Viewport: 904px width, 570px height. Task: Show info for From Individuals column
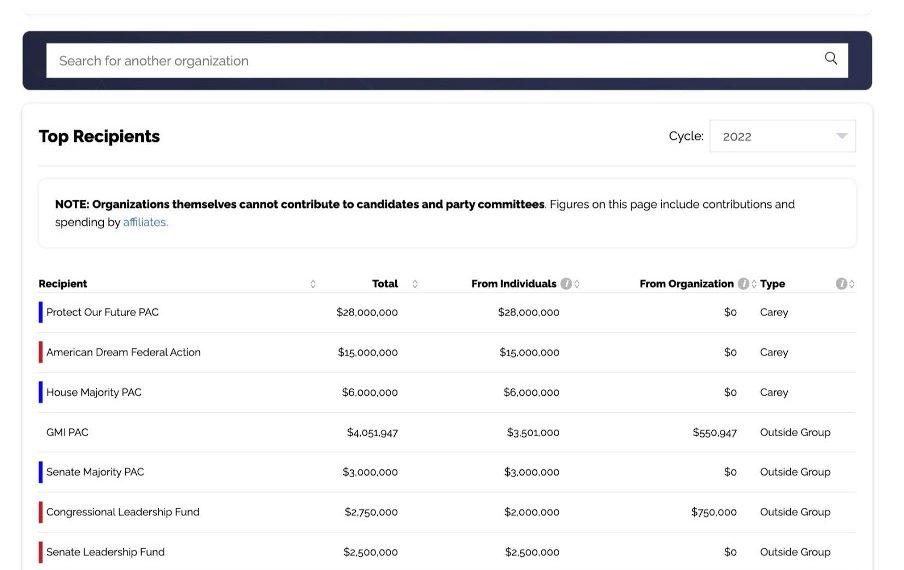[566, 284]
